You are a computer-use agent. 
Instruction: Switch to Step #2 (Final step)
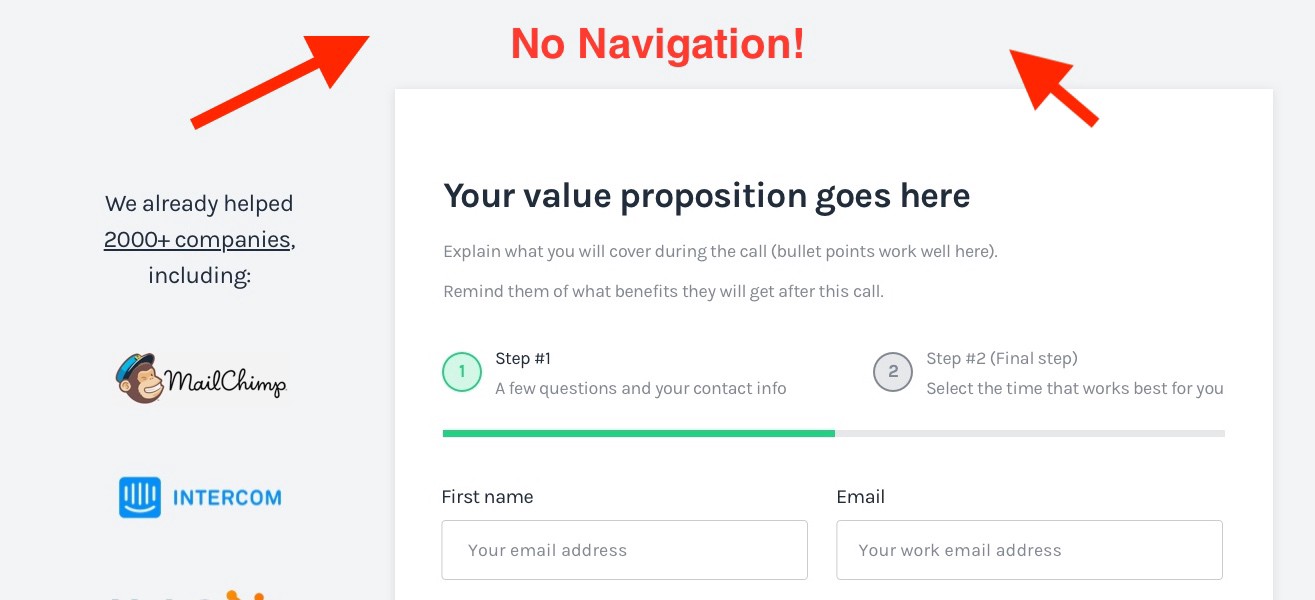pos(1001,358)
